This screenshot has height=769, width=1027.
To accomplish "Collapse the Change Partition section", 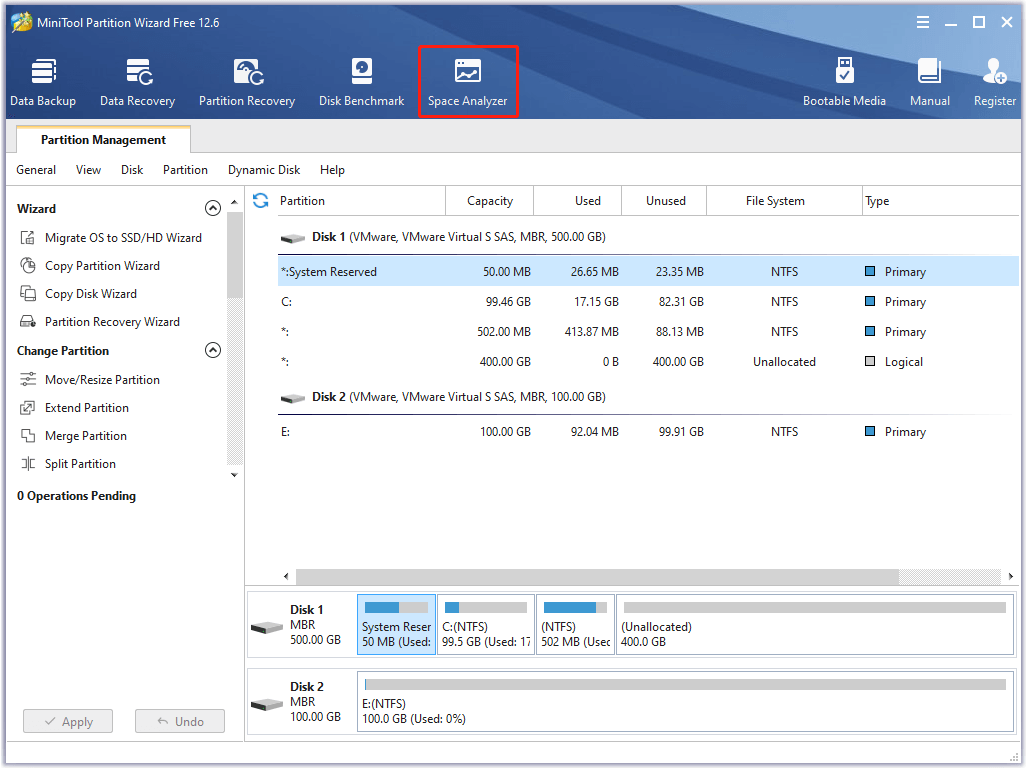I will (x=213, y=350).
